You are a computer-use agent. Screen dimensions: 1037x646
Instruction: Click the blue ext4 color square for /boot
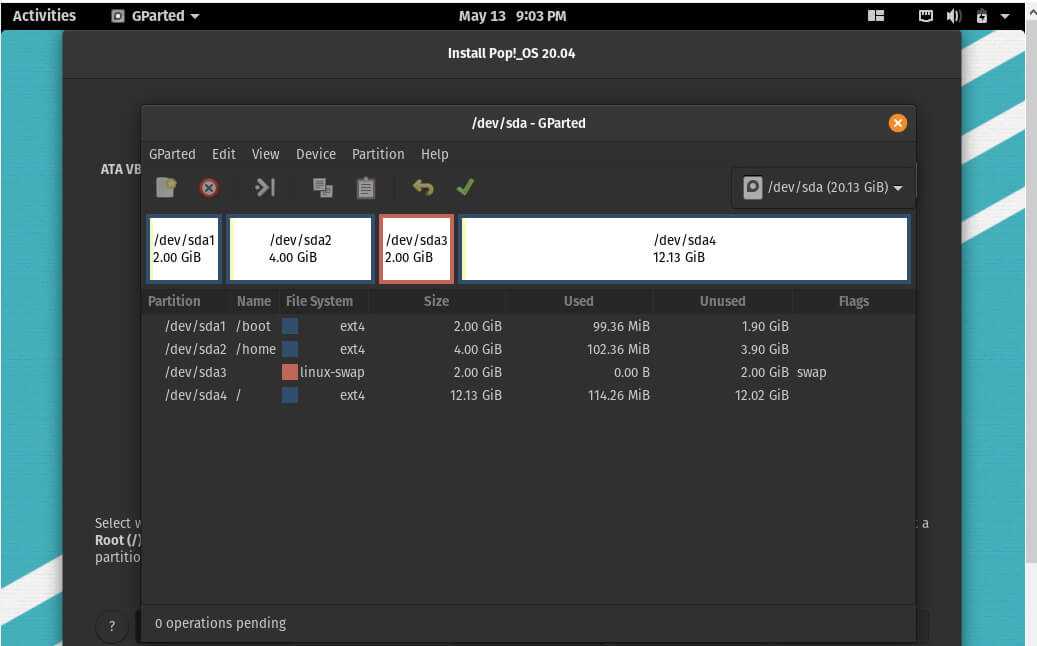coord(290,326)
